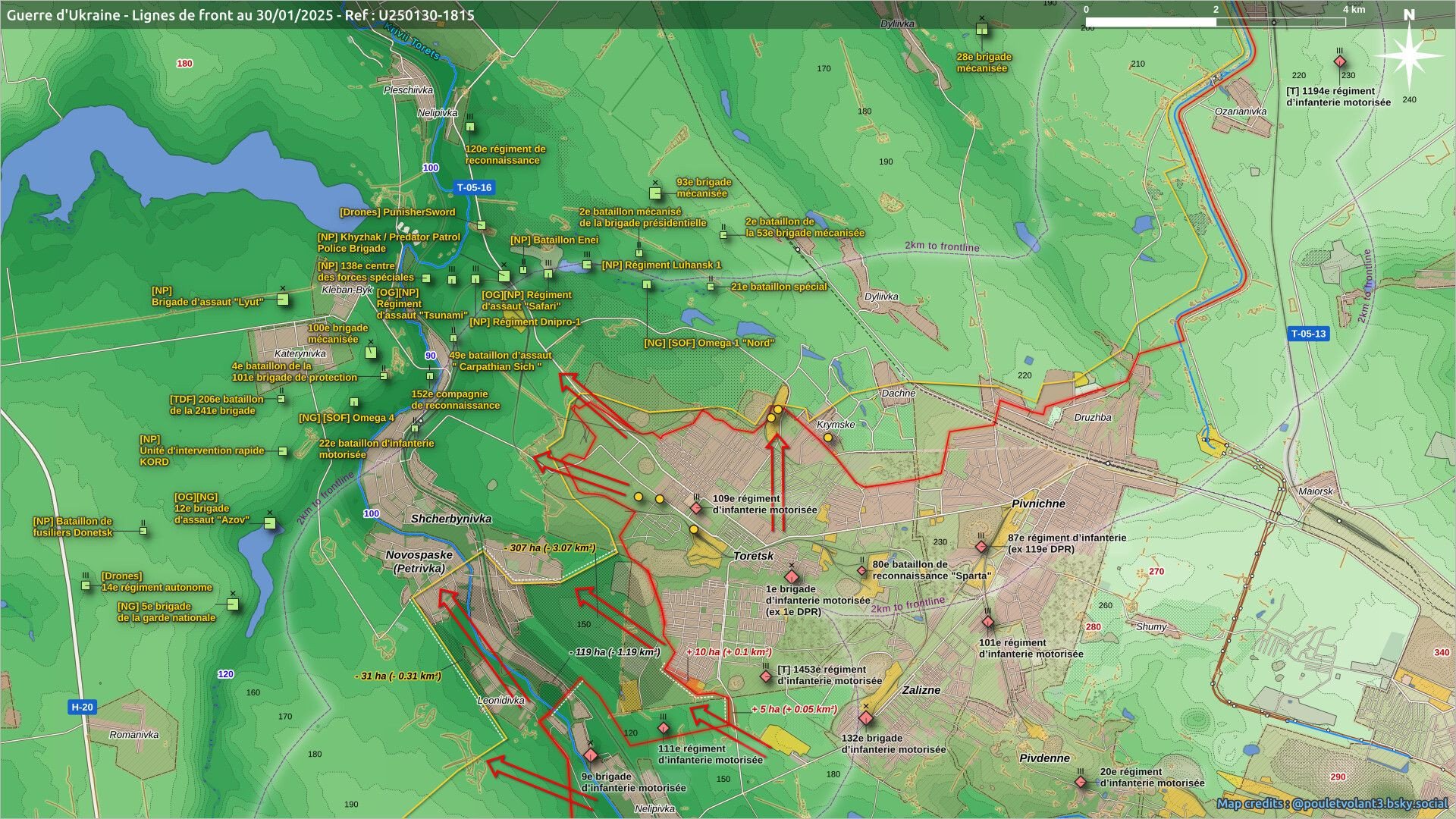
Task: Click the 109e régiment red diamond marker
Action: coord(696,507)
